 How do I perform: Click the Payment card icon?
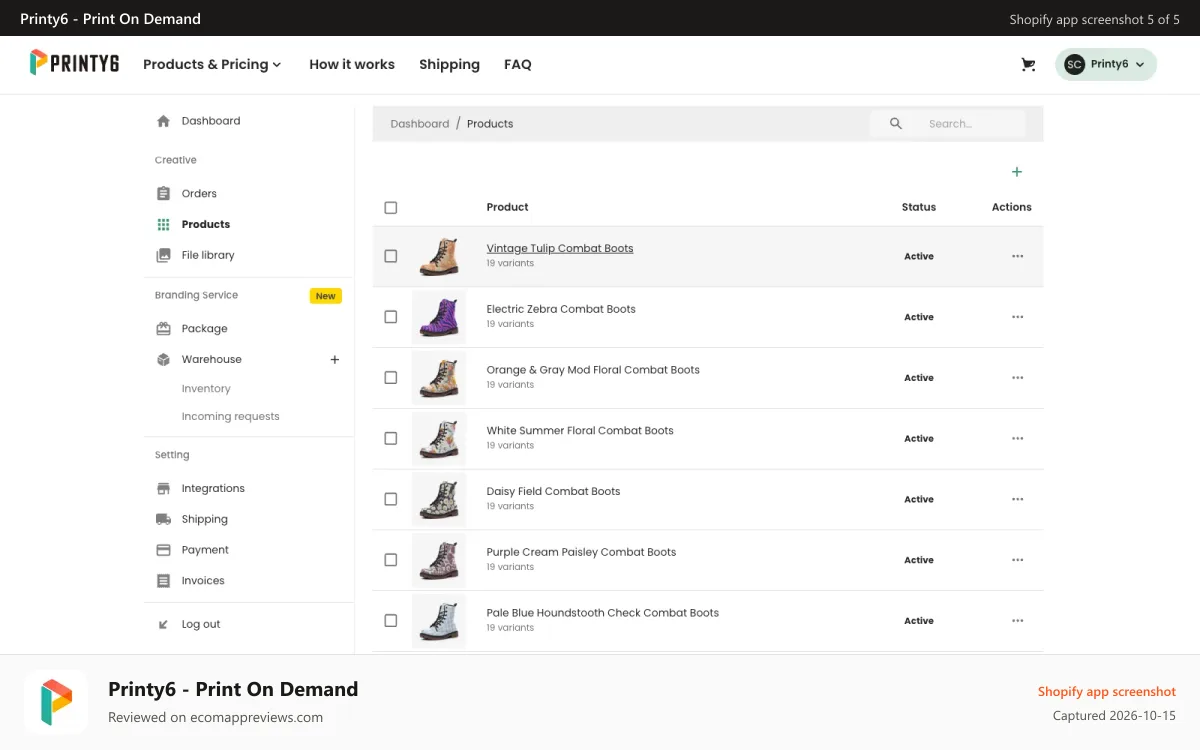click(x=163, y=550)
